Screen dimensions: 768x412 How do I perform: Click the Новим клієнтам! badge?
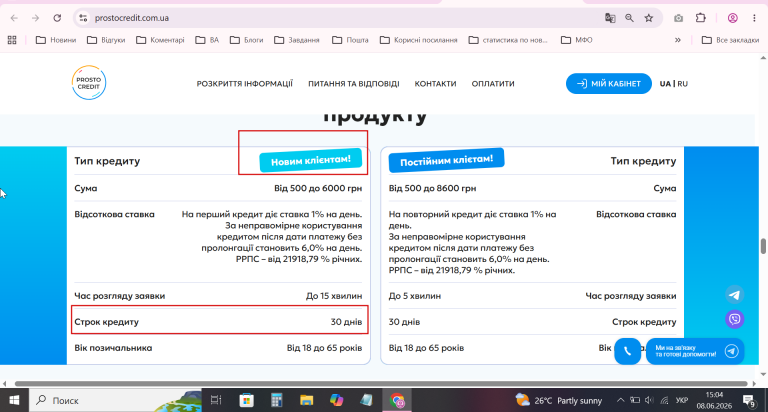click(311, 160)
